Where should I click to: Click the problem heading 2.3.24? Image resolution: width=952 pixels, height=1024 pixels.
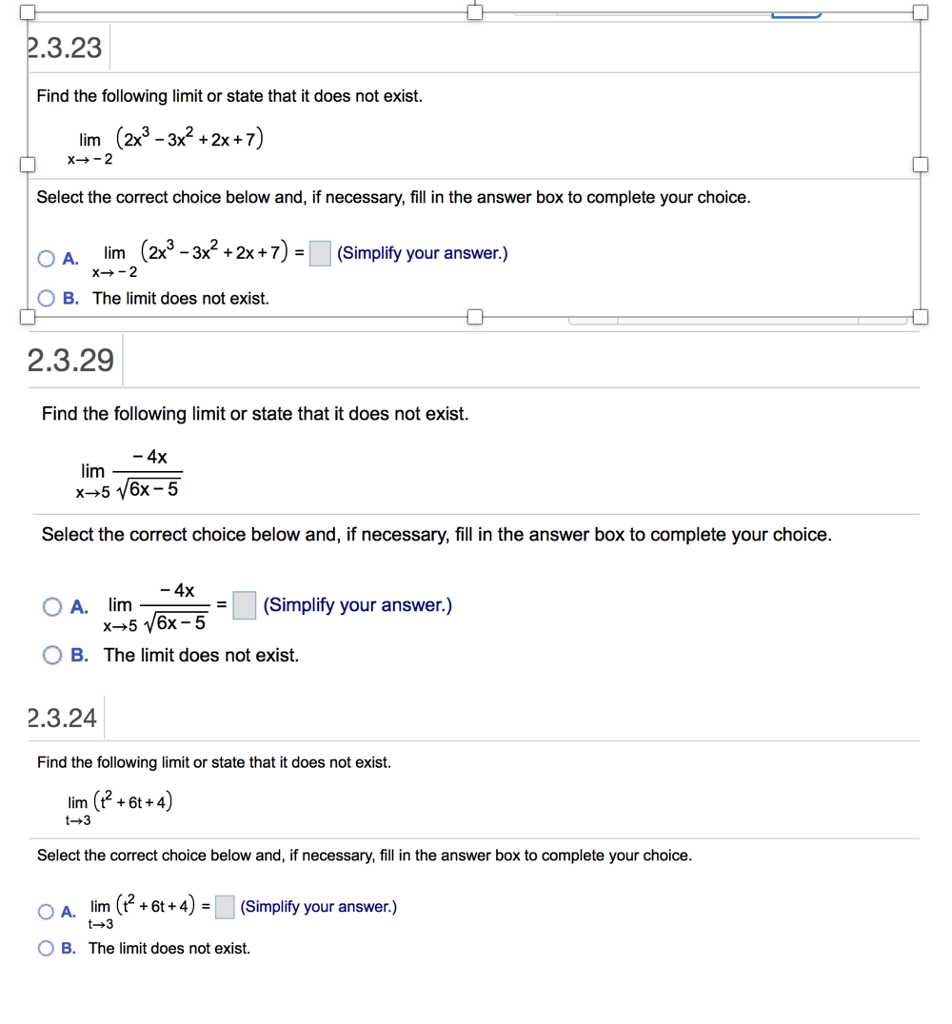click(63, 717)
